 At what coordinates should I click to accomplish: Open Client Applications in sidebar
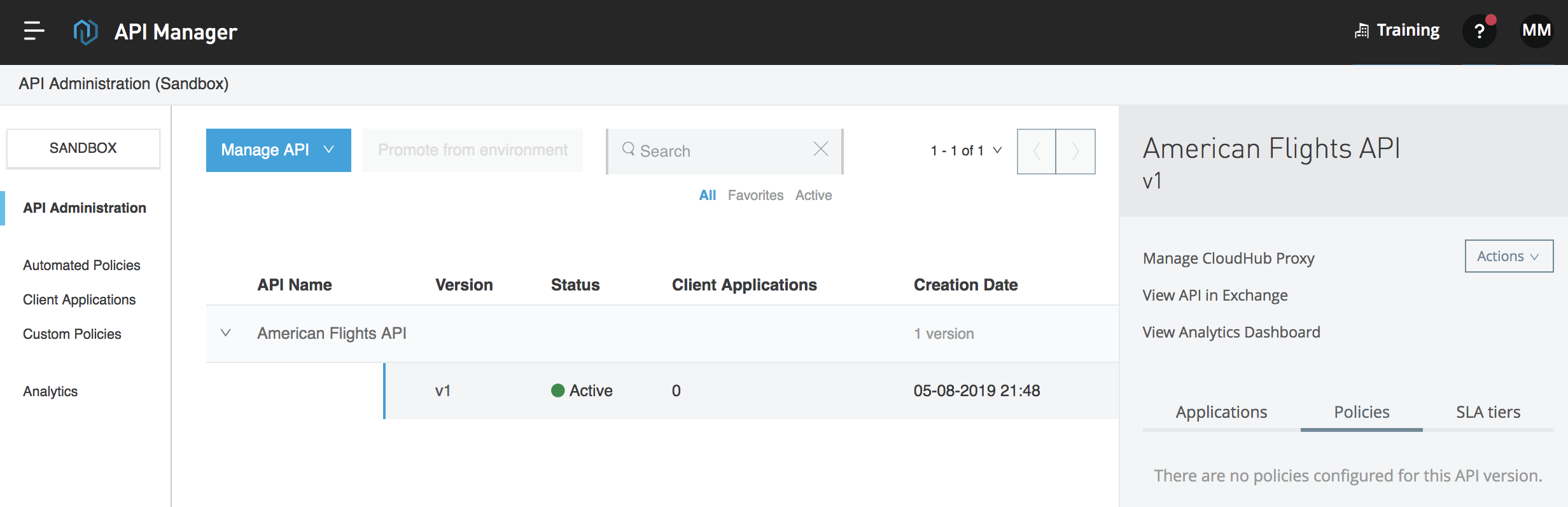click(x=79, y=300)
